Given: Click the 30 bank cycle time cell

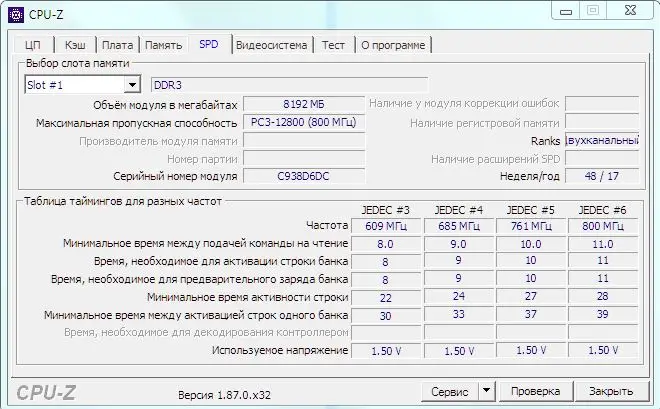Looking at the screenshot, I should 386,316.
